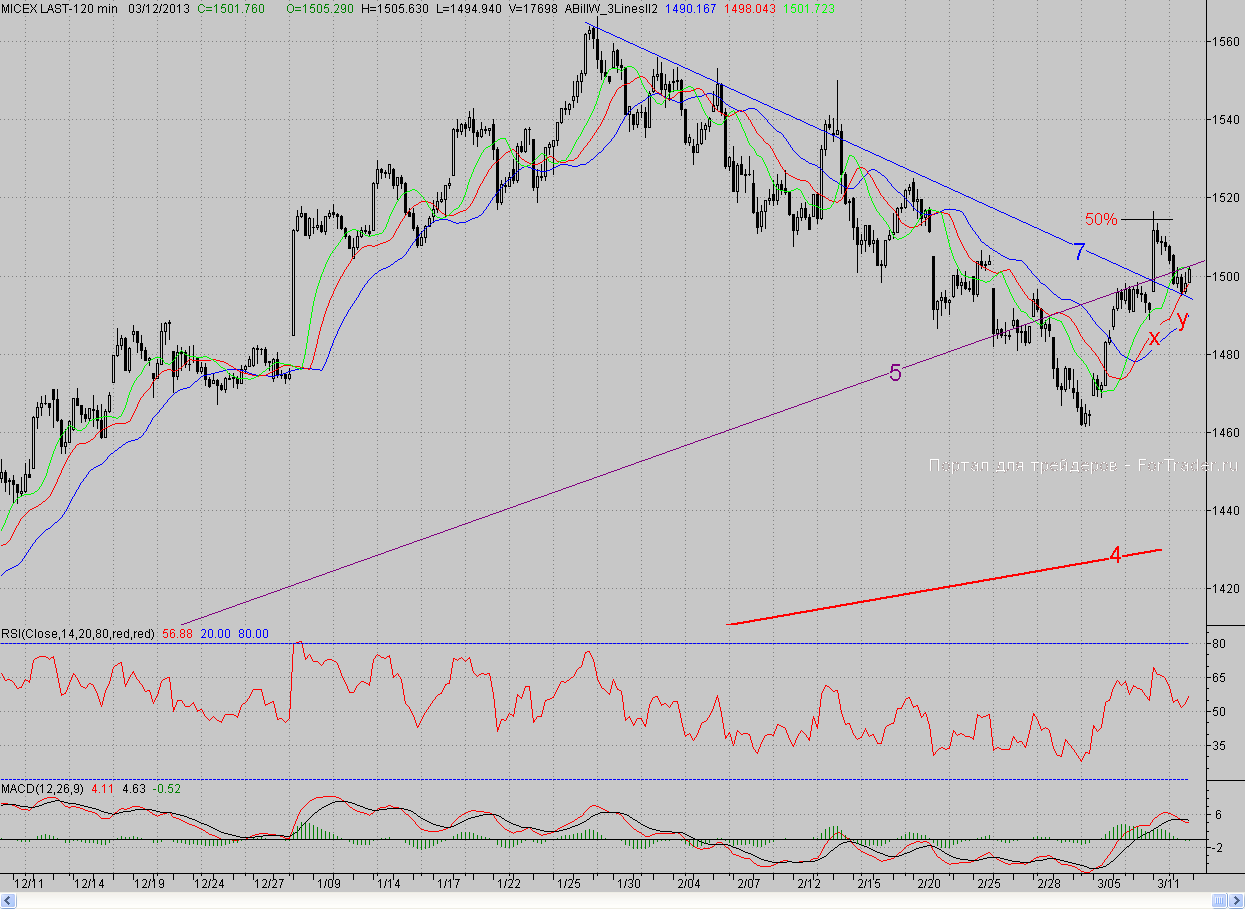The height and width of the screenshot is (909, 1245).
Task: Click the red 50% retracement label
Action: [x=1100, y=219]
